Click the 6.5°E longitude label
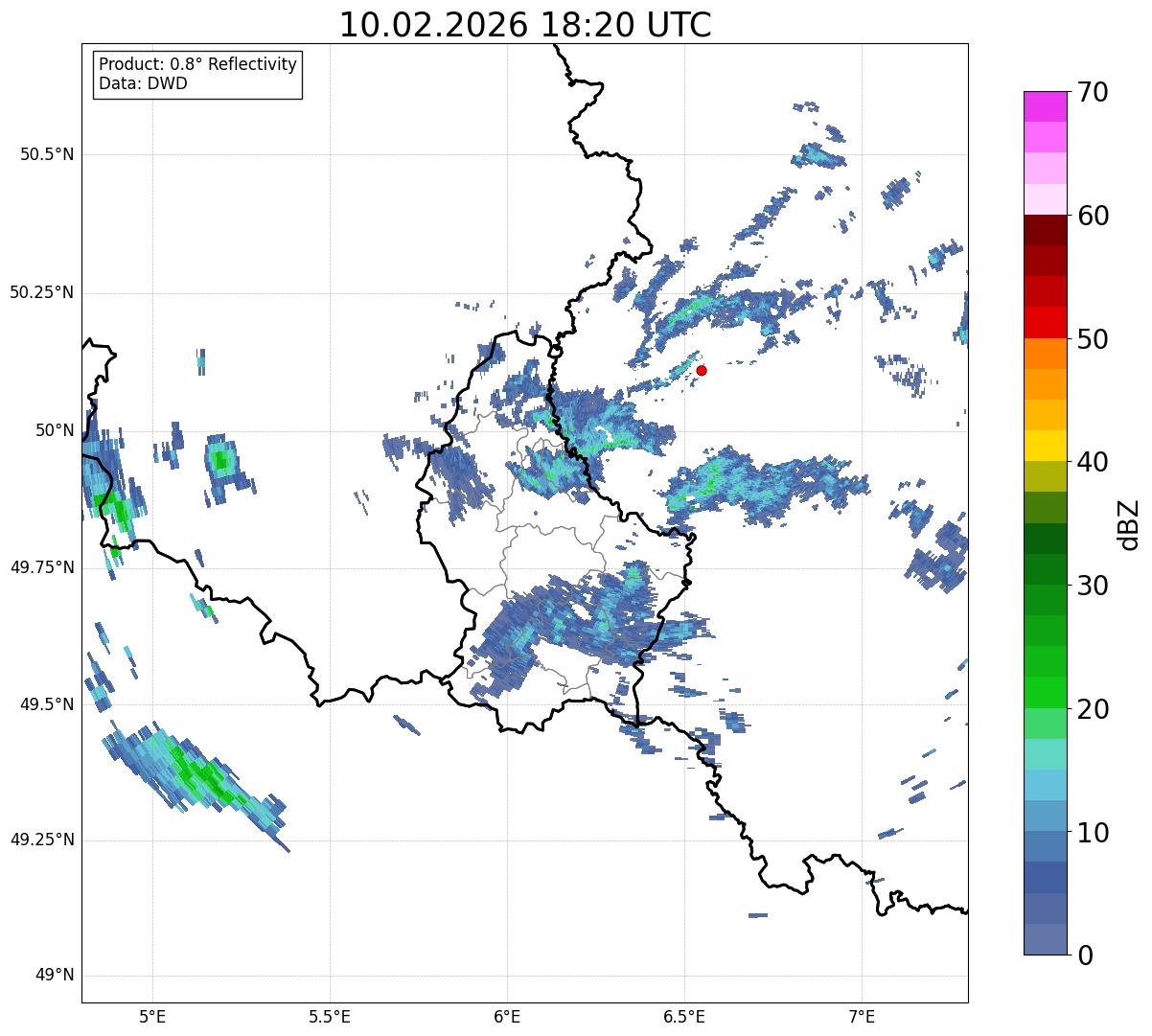 pos(684,1016)
